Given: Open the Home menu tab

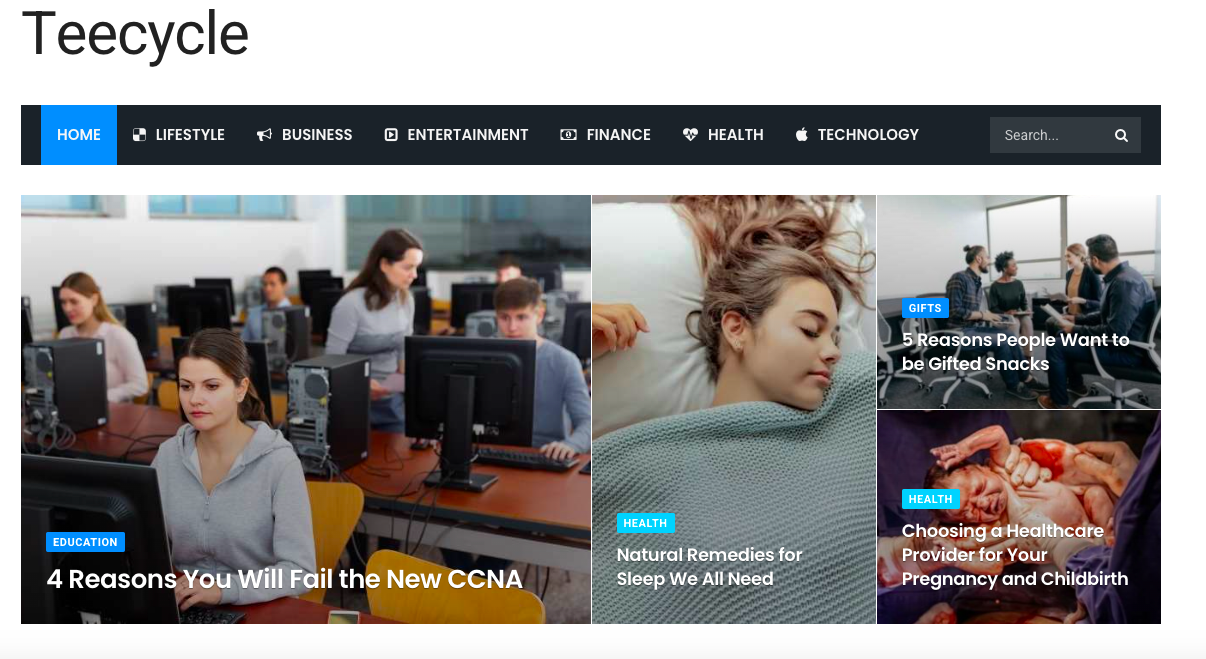Looking at the screenshot, I should point(79,135).
